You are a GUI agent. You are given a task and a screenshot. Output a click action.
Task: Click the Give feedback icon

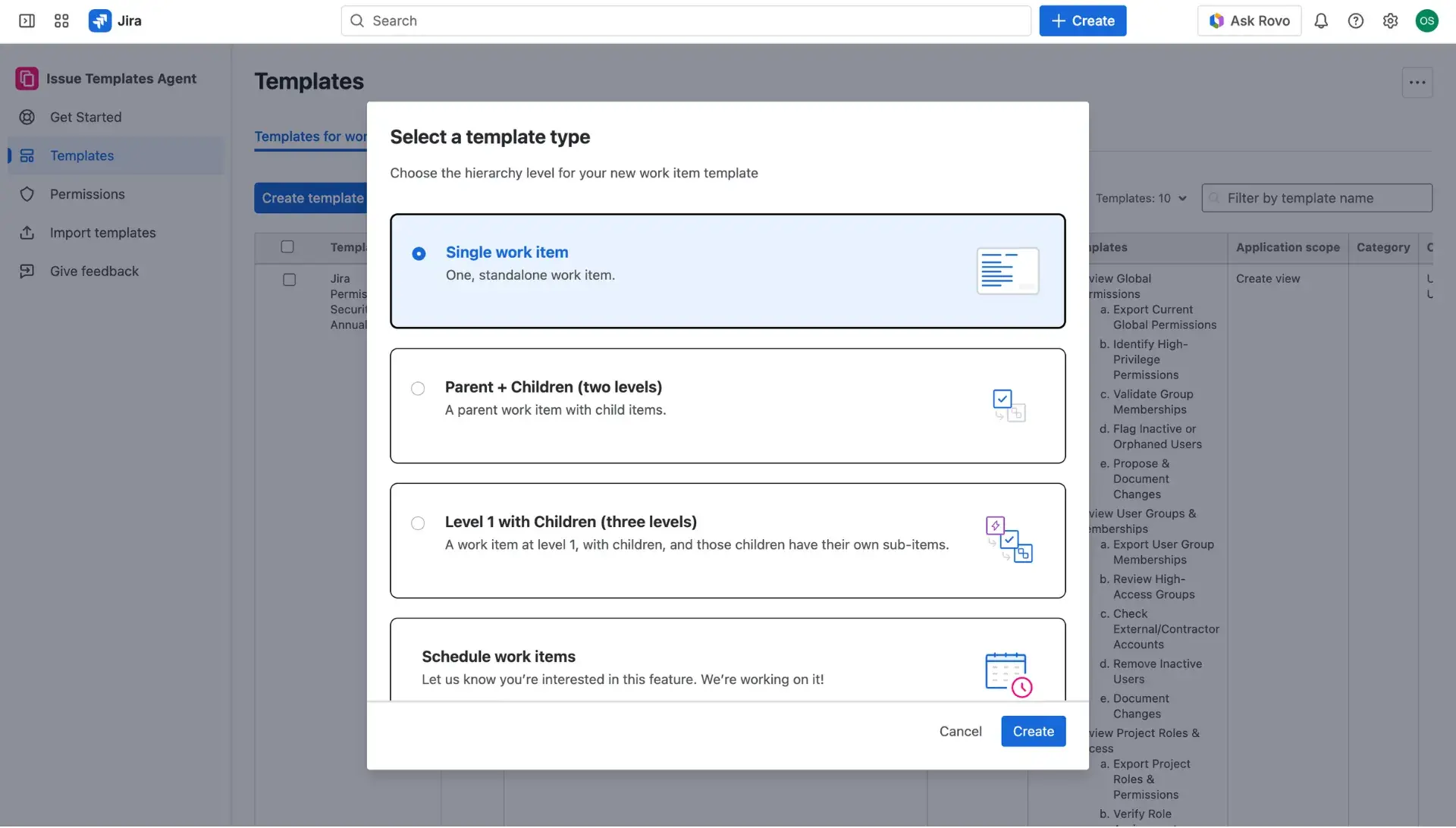coord(27,271)
